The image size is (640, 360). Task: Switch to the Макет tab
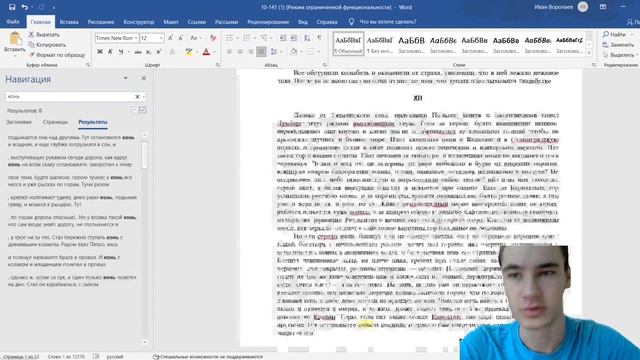(171, 22)
